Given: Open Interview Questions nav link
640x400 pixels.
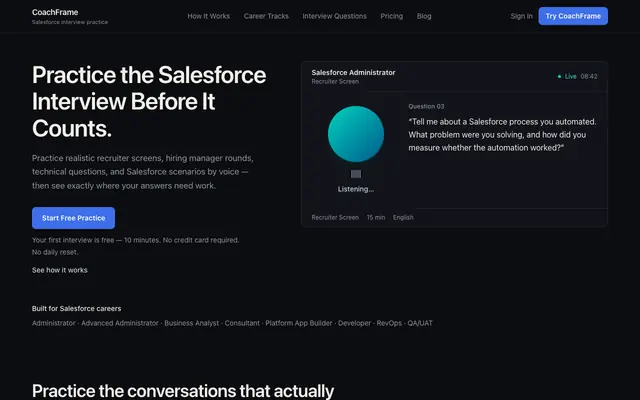Looking at the screenshot, I should pyautogui.click(x=334, y=16).
